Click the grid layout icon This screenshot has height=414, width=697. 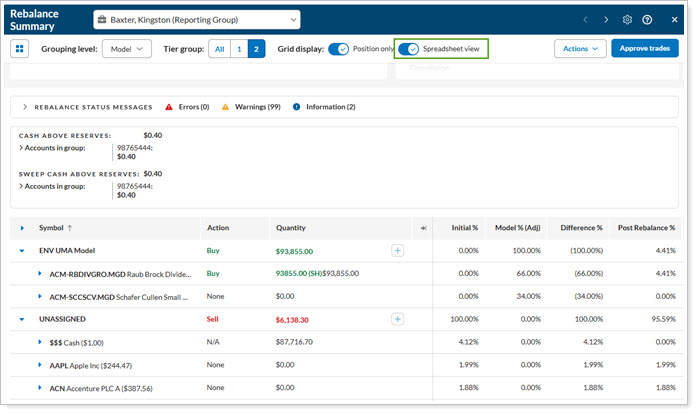coord(20,49)
